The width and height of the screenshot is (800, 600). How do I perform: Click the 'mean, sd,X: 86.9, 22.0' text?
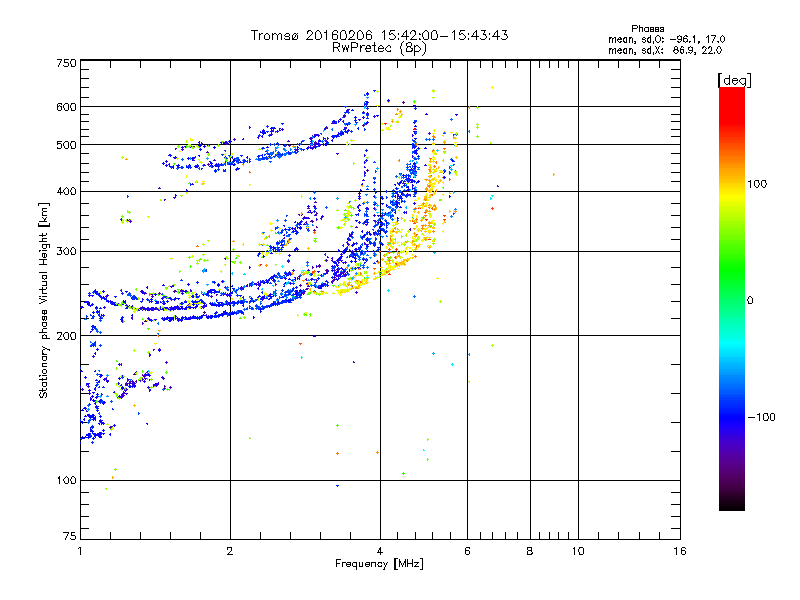[x=665, y=50]
